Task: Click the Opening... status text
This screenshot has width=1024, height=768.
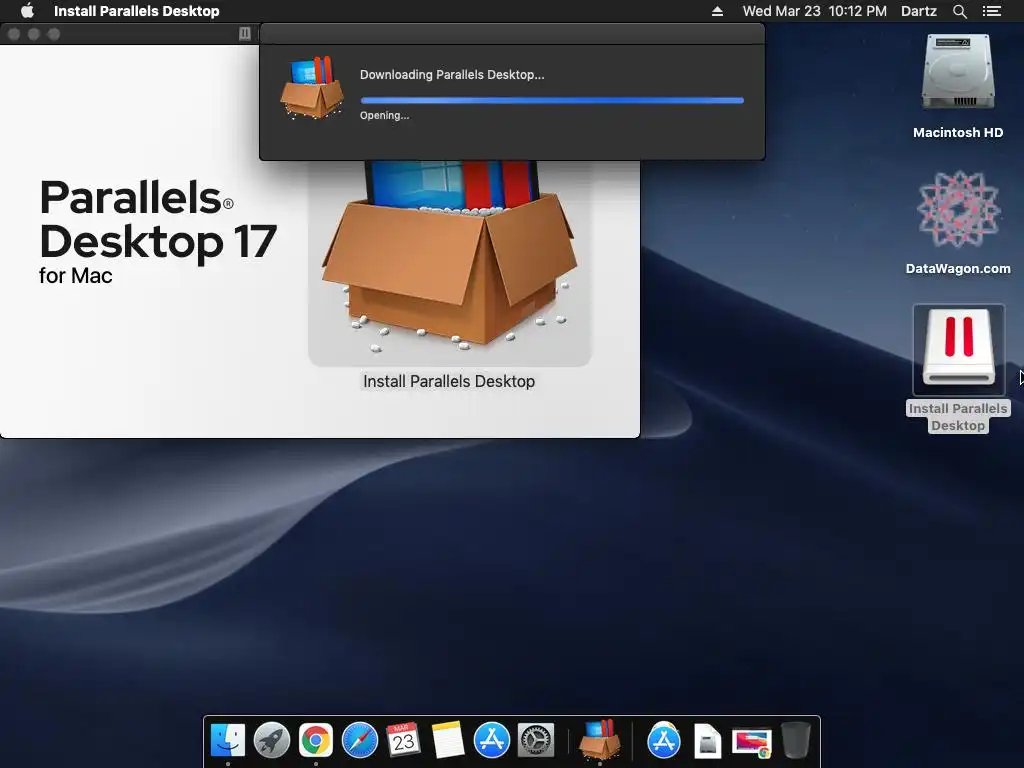Action: coord(385,116)
